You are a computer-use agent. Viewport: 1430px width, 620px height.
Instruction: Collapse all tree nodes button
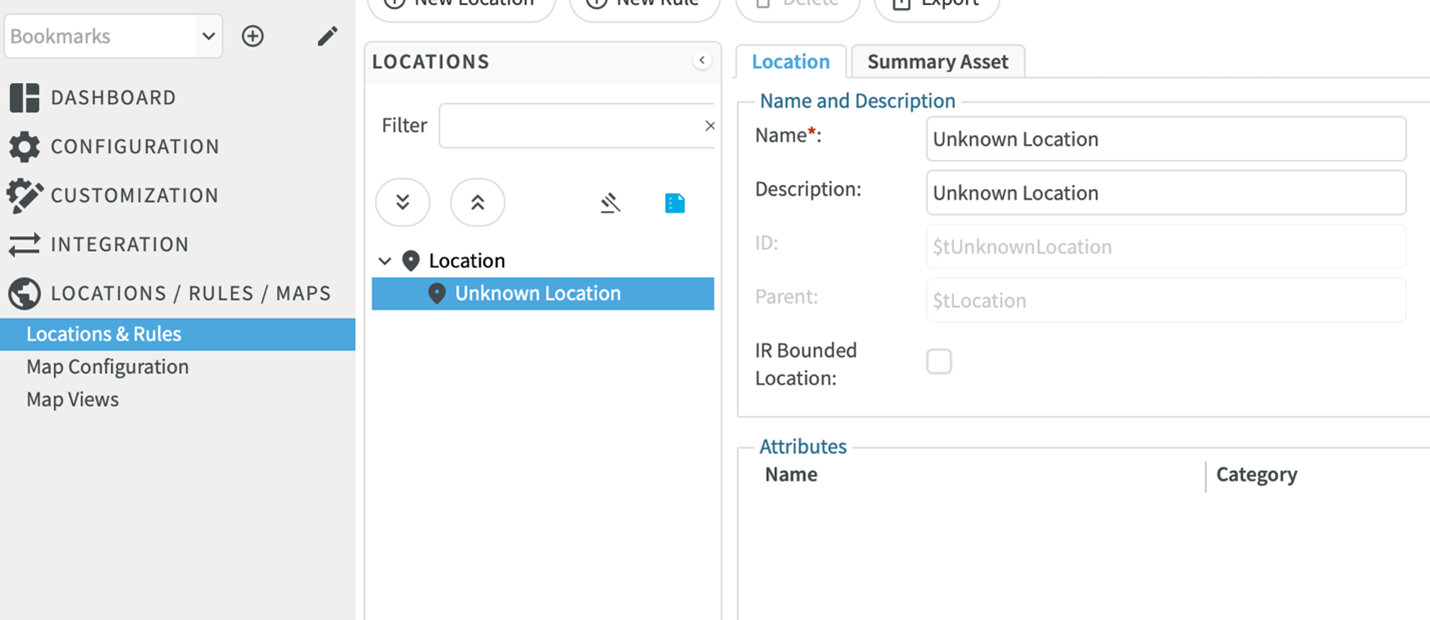tap(477, 203)
